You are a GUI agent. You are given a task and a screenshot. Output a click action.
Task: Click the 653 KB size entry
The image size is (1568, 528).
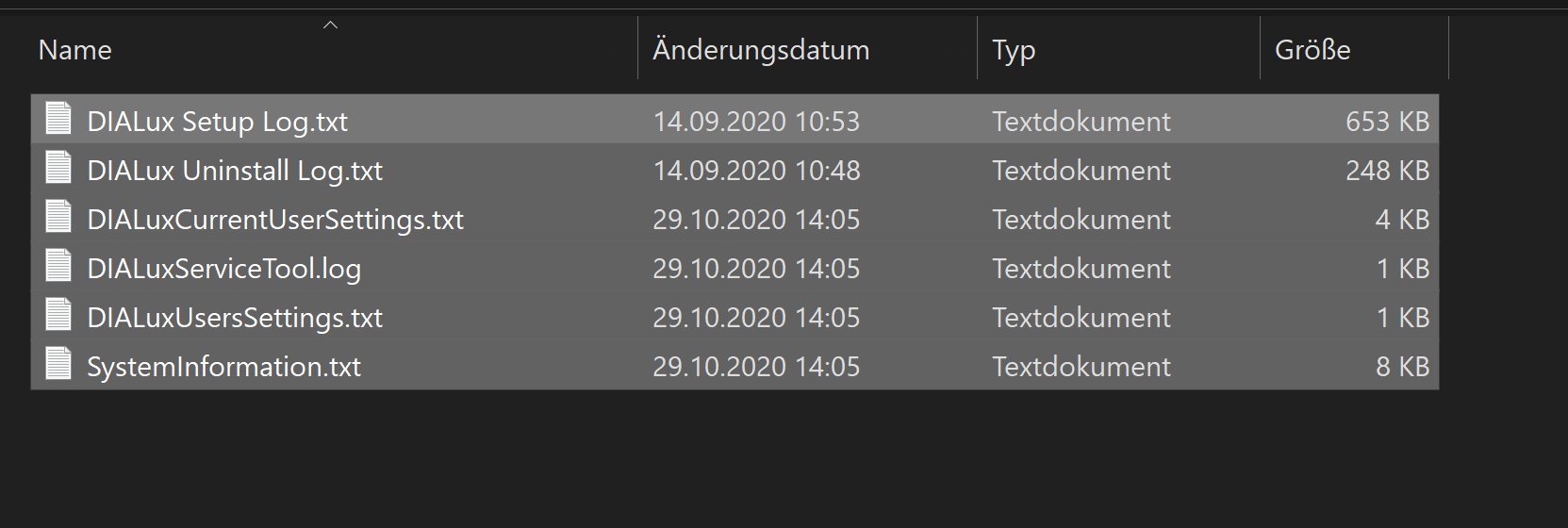[1387, 122]
